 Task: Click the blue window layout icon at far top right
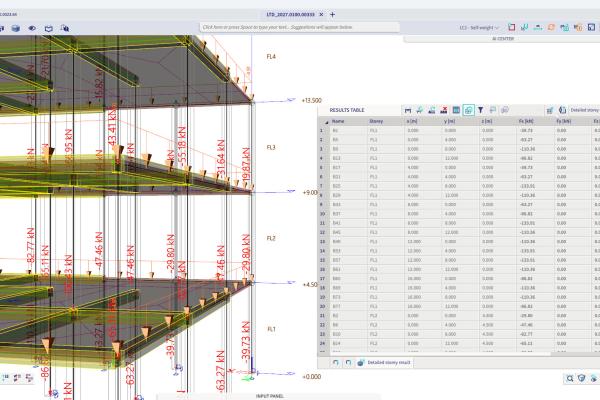(592, 27)
